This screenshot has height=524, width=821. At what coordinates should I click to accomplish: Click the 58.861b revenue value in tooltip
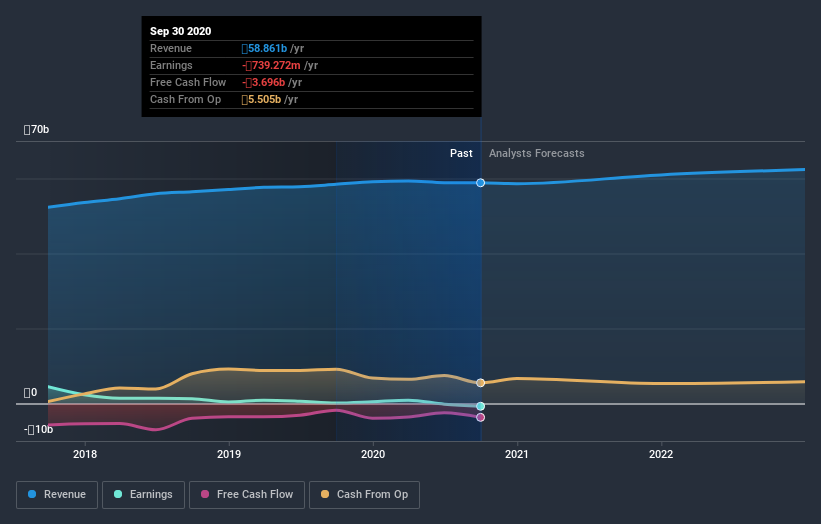click(264, 48)
